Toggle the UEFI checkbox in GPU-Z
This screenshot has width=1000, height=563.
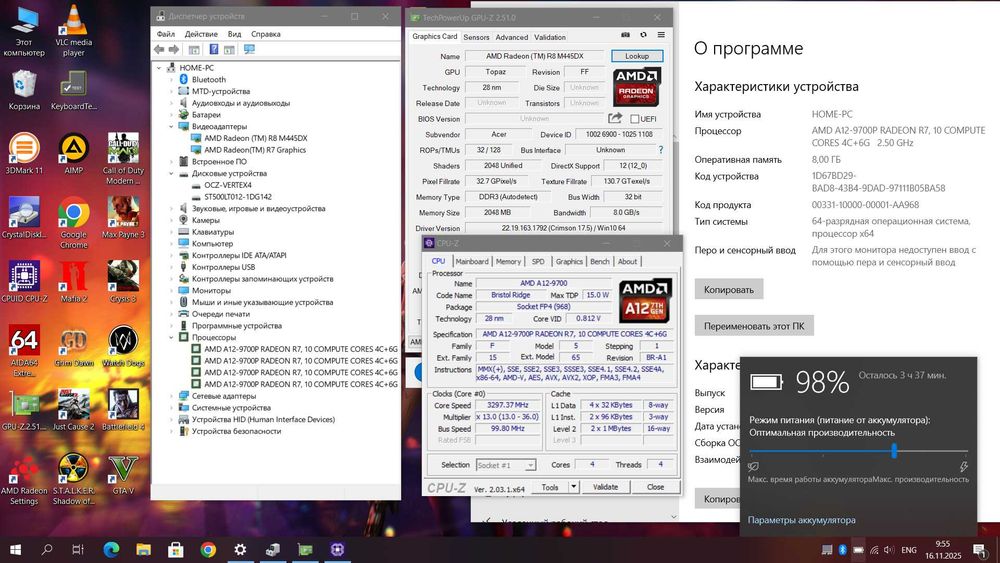pyautogui.click(x=635, y=119)
